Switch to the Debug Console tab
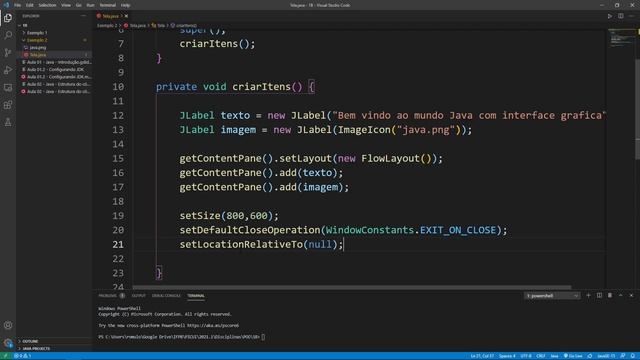640x360 pixels. point(166,296)
